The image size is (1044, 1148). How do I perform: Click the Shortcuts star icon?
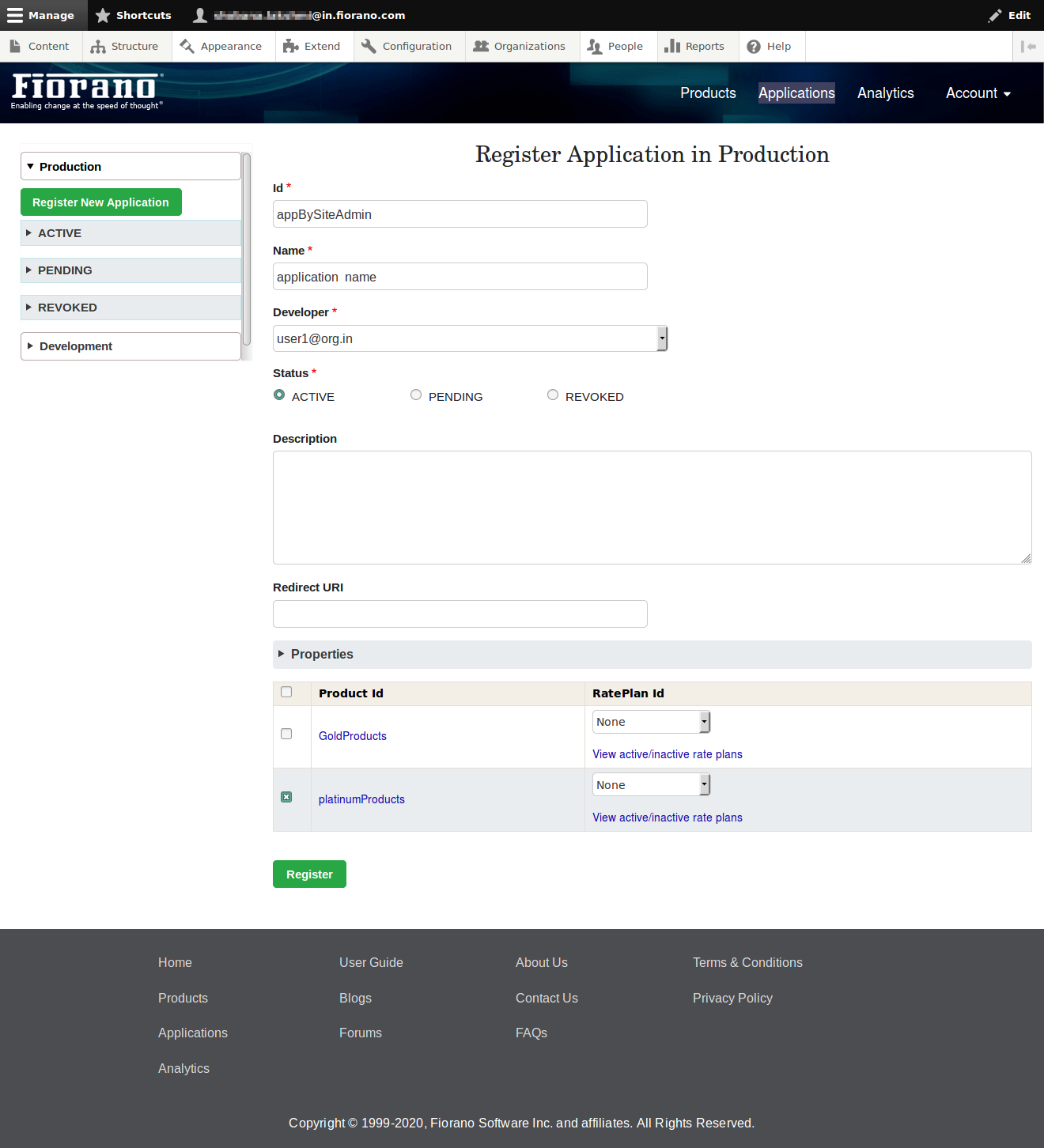[x=103, y=15]
